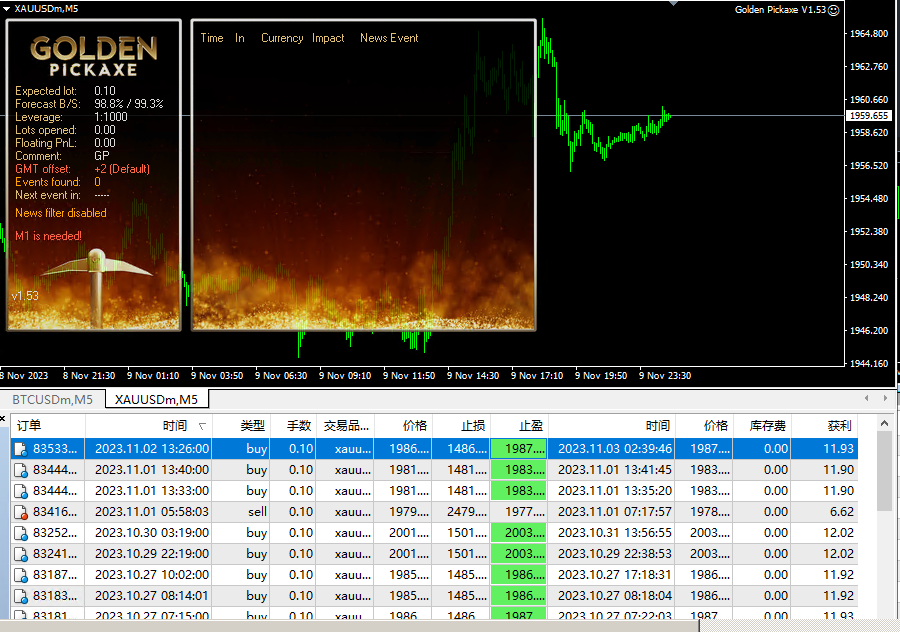900x632 pixels.
Task: Sort by the 库存费 column header
Action: [762, 425]
